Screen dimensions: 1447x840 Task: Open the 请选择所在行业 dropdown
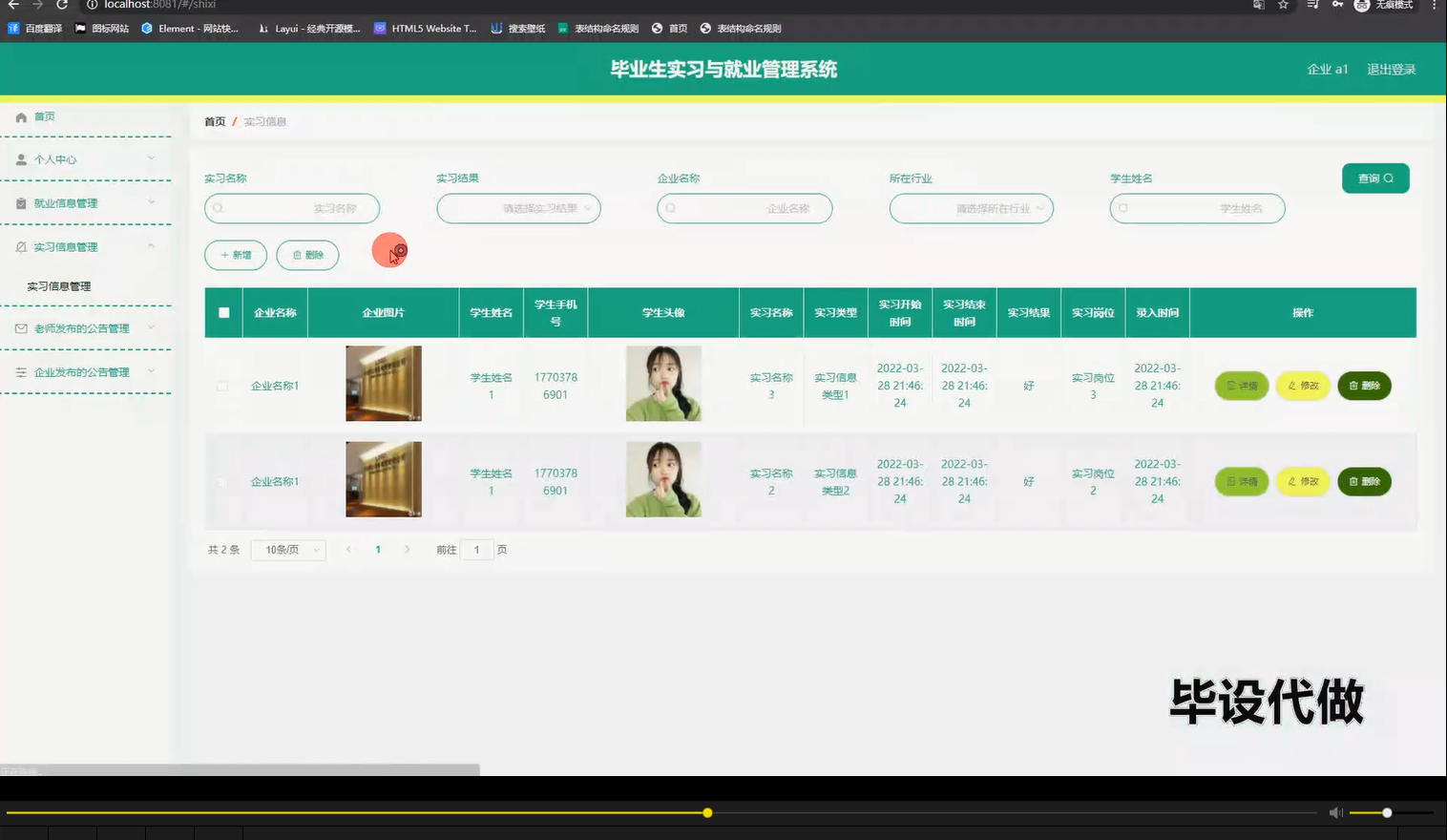pos(971,208)
